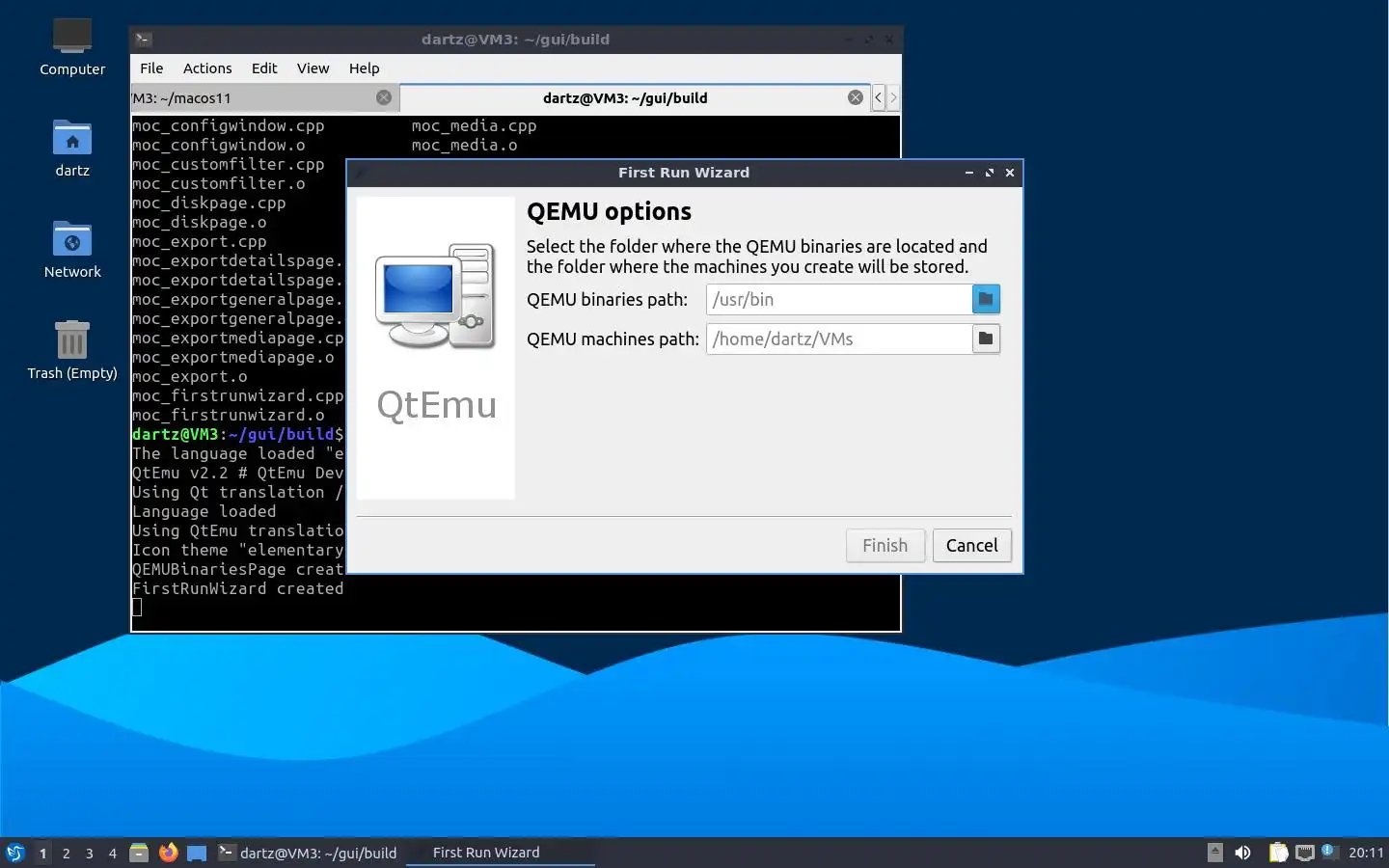Viewport: 1389px width, 868px height.
Task: Click the Language loaded terminal line
Action: coord(204,511)
